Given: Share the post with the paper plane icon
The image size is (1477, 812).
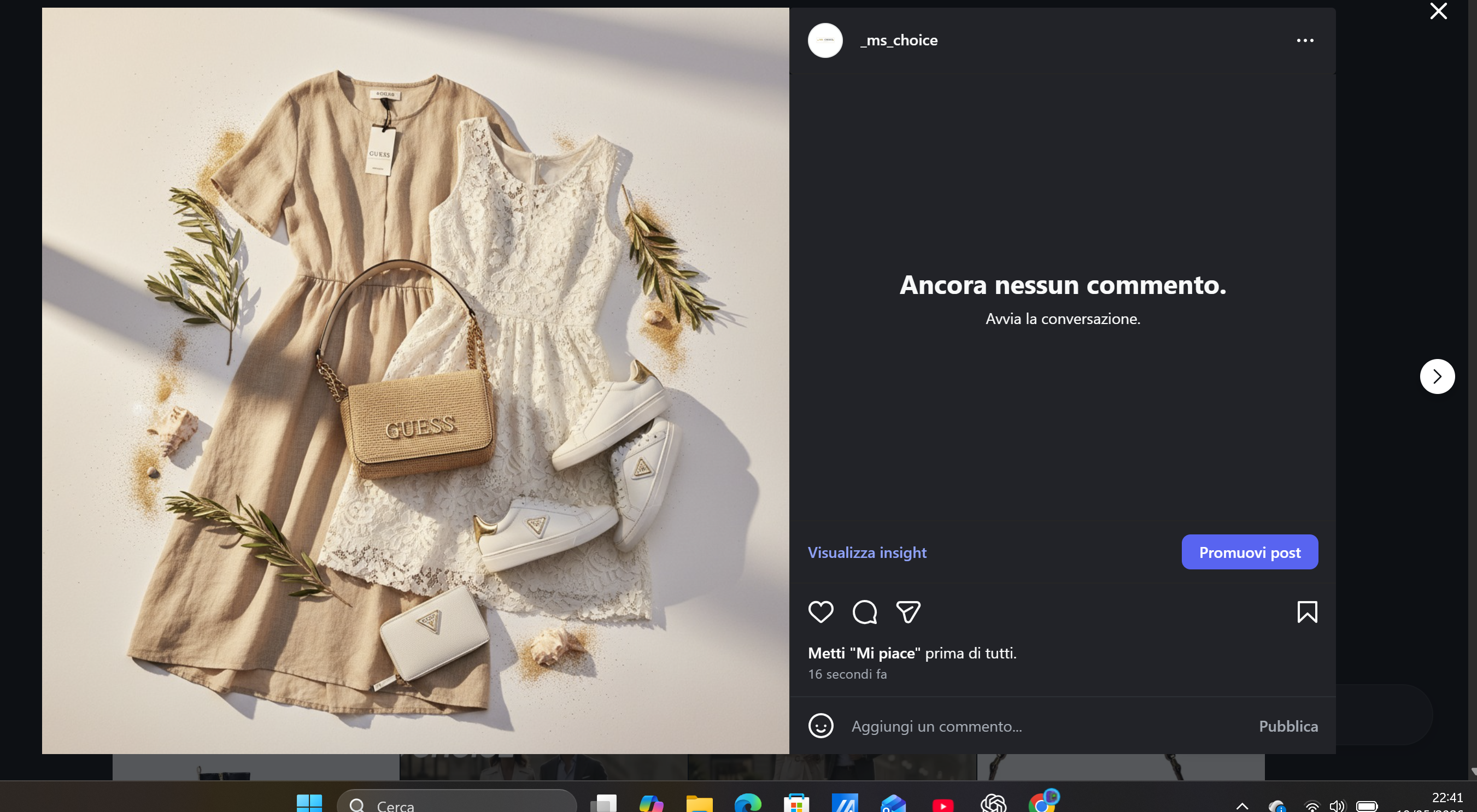Looking at the screenshot, I should 907,611.
